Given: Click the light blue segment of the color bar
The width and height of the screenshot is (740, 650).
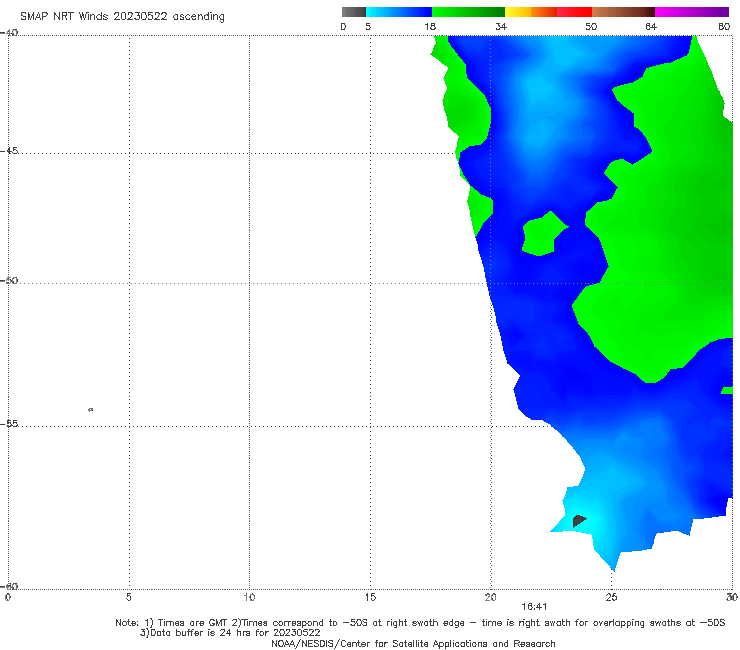Looking at the screenshot, I should coord(399,12).
